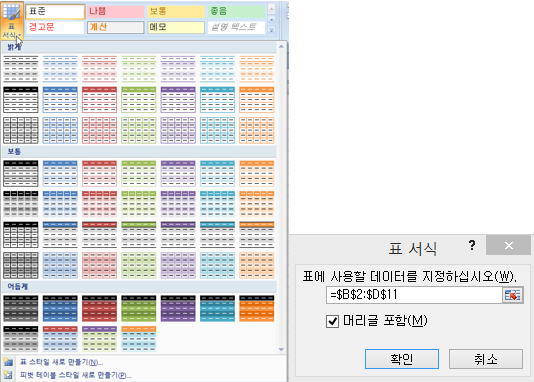This screenshot has width=534, height=382.
Task: Click cell styles gallery middle scroll-down arrow
Action: pyautogui.click(x=271, y=20)
